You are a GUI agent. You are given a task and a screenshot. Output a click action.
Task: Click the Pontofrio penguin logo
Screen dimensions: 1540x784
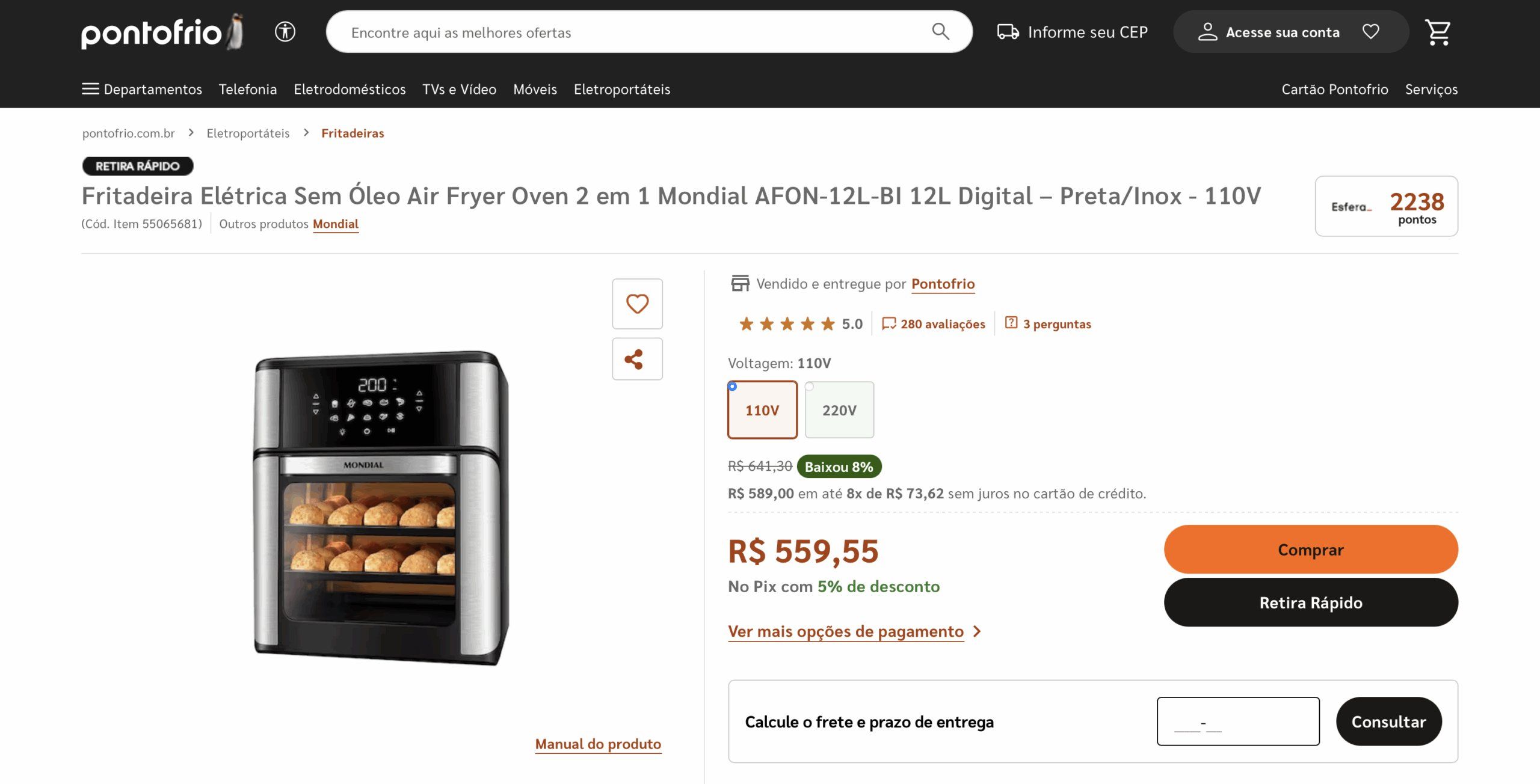point(162,32)
